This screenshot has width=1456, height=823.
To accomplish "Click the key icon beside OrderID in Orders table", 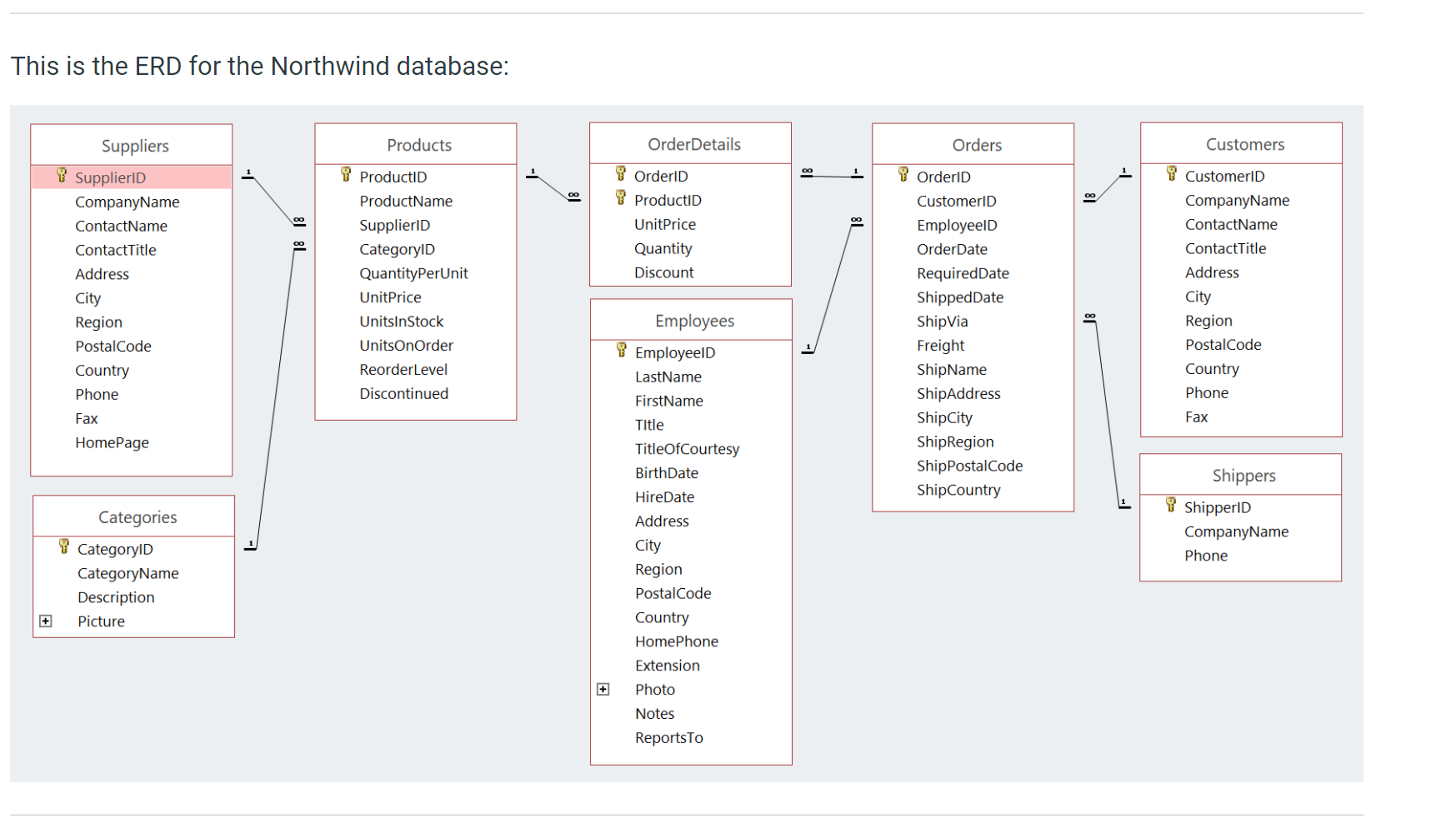I will [903, 175].
